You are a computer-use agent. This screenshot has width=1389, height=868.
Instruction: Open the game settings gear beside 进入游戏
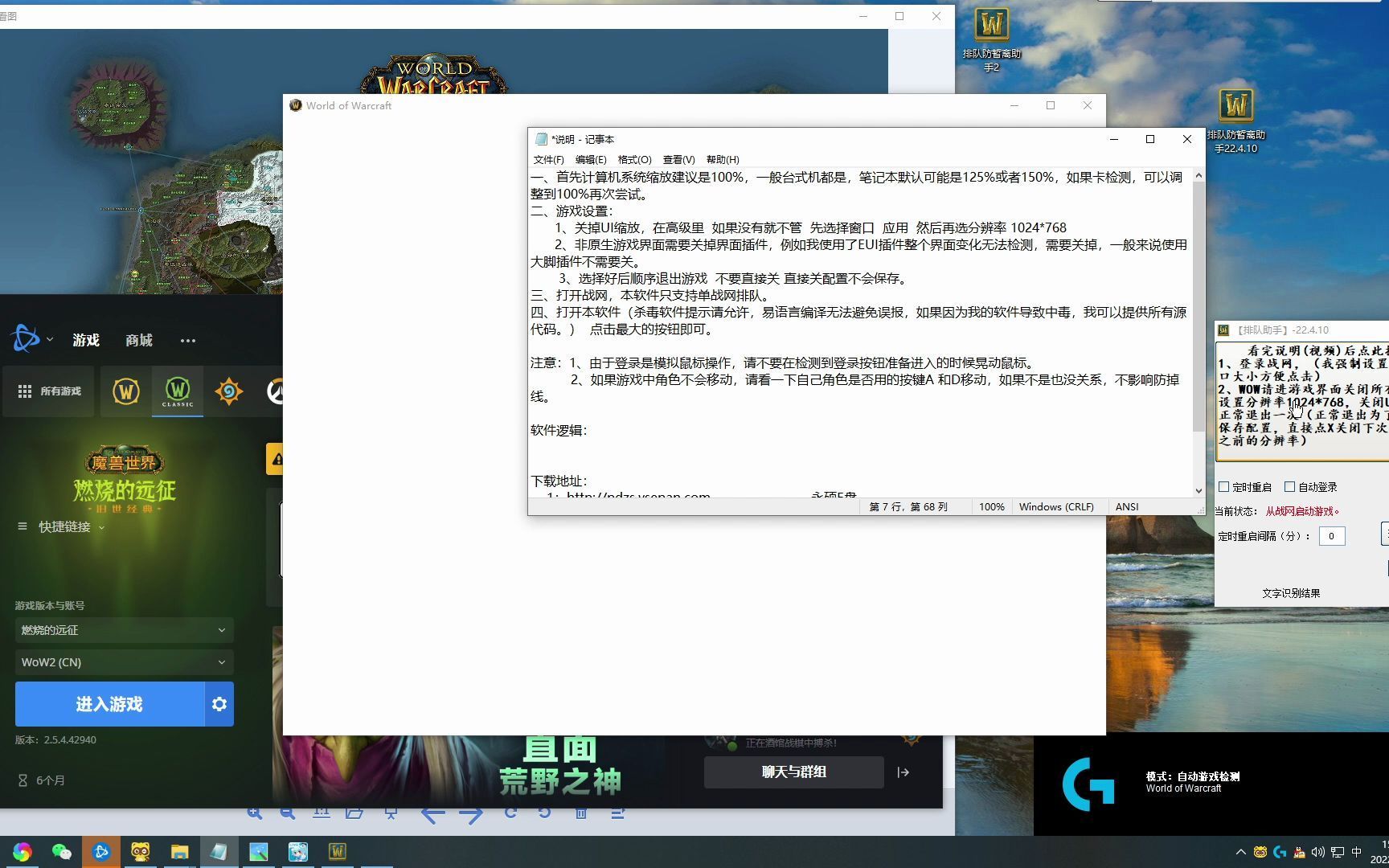coord(219,704)
